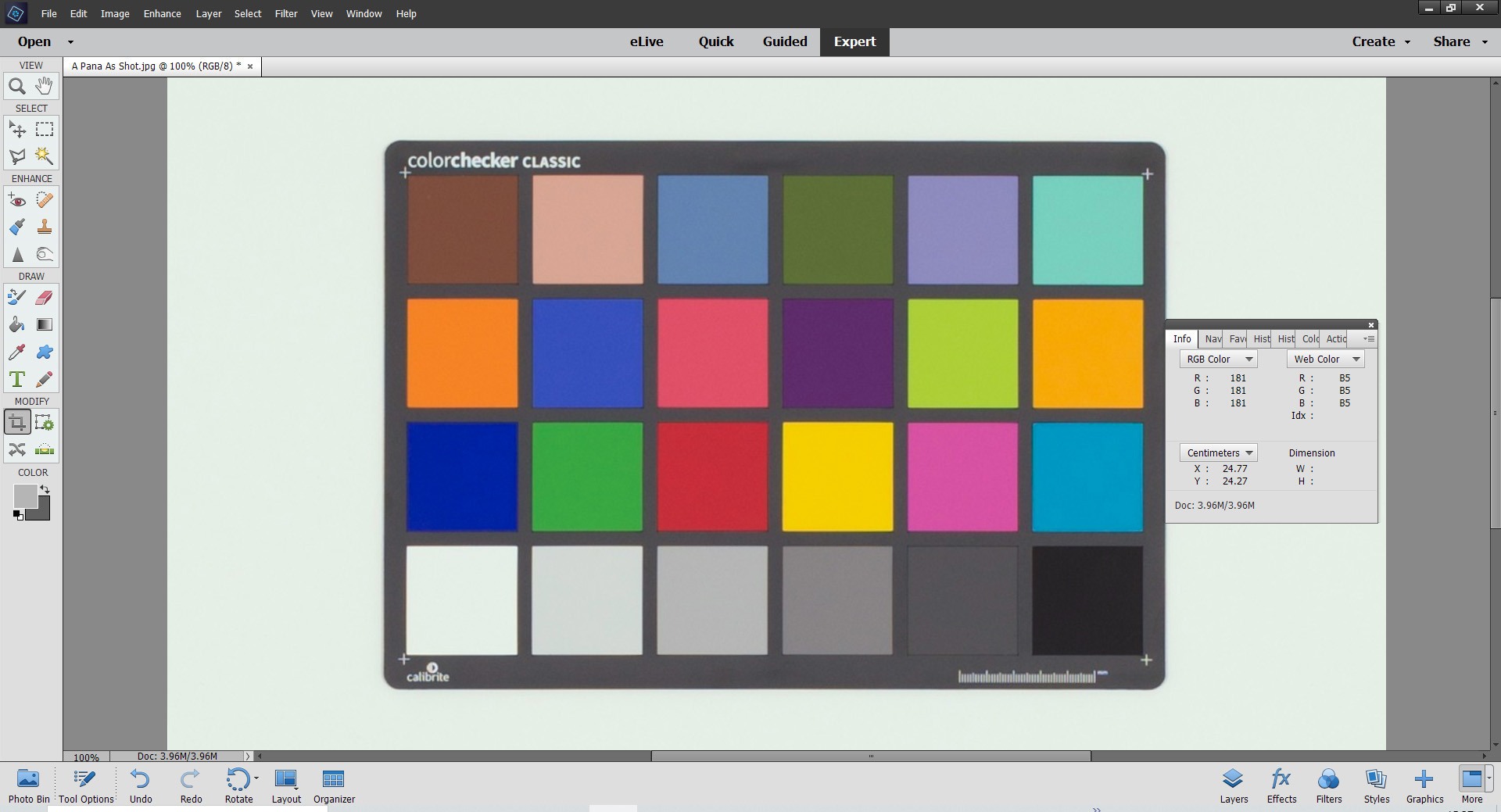Select the Horizontal Type tool
This screenshot has height=812, width=1501.
point(16,380)
